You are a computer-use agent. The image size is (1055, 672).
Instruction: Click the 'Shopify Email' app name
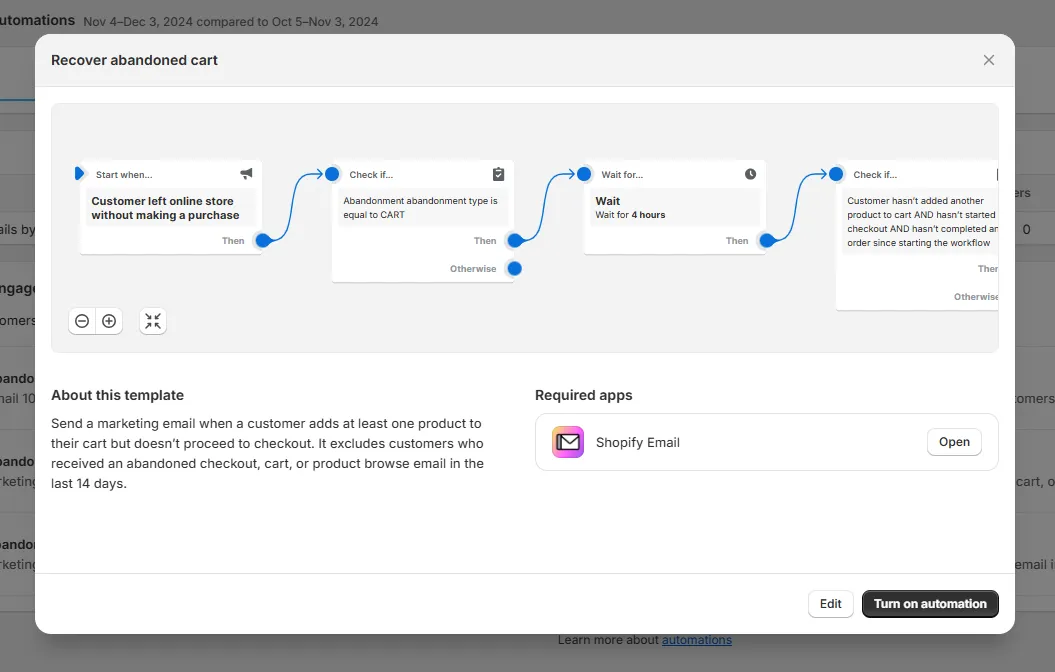tap(638, 442)
